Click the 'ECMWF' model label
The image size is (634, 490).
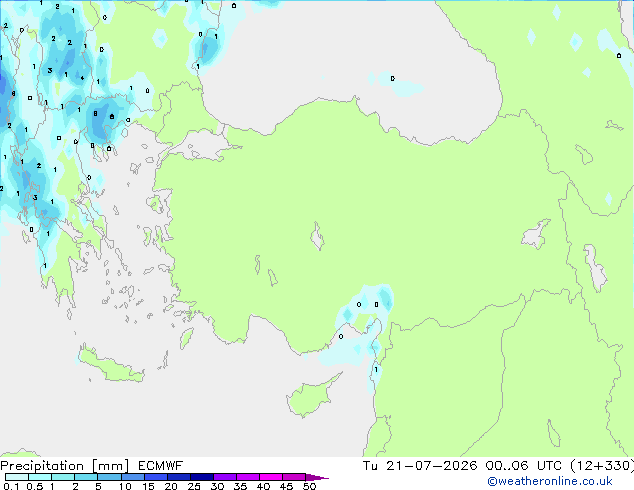pyautogui.click(x=161, y=466)
